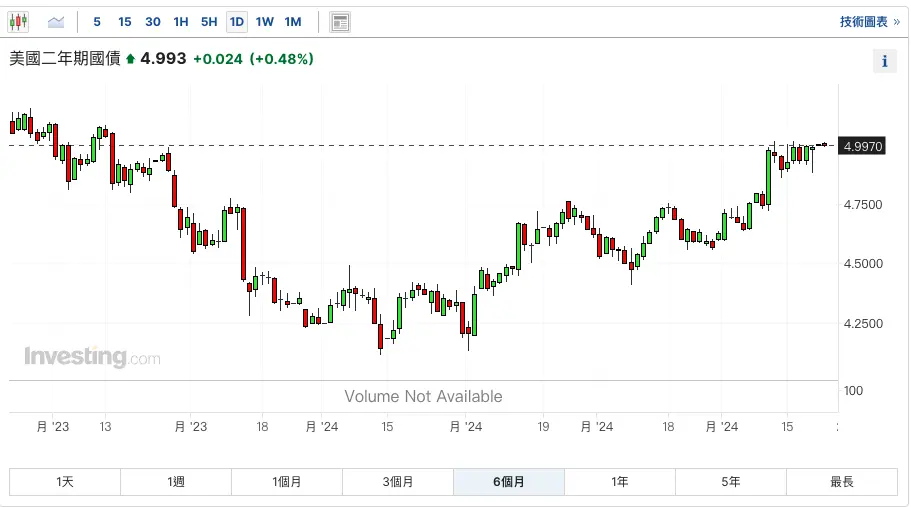Image resolution: width=911 pixels, height=507 pixels.
Task: Click the 4.9970 current price label
Action: coord(863,146)
